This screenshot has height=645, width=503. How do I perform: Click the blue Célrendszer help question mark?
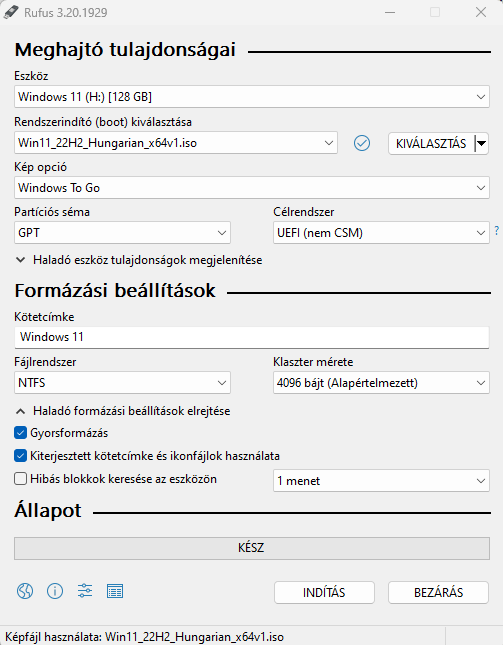(x=496, y=230)
